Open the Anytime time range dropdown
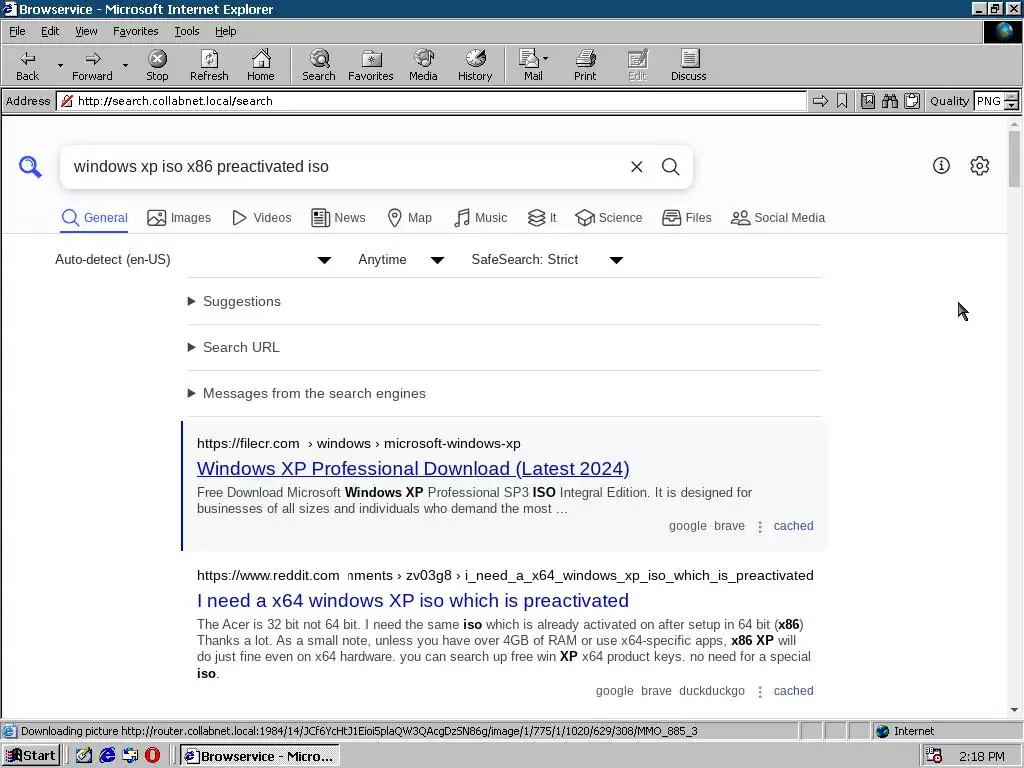 click(x=401, y=259)
